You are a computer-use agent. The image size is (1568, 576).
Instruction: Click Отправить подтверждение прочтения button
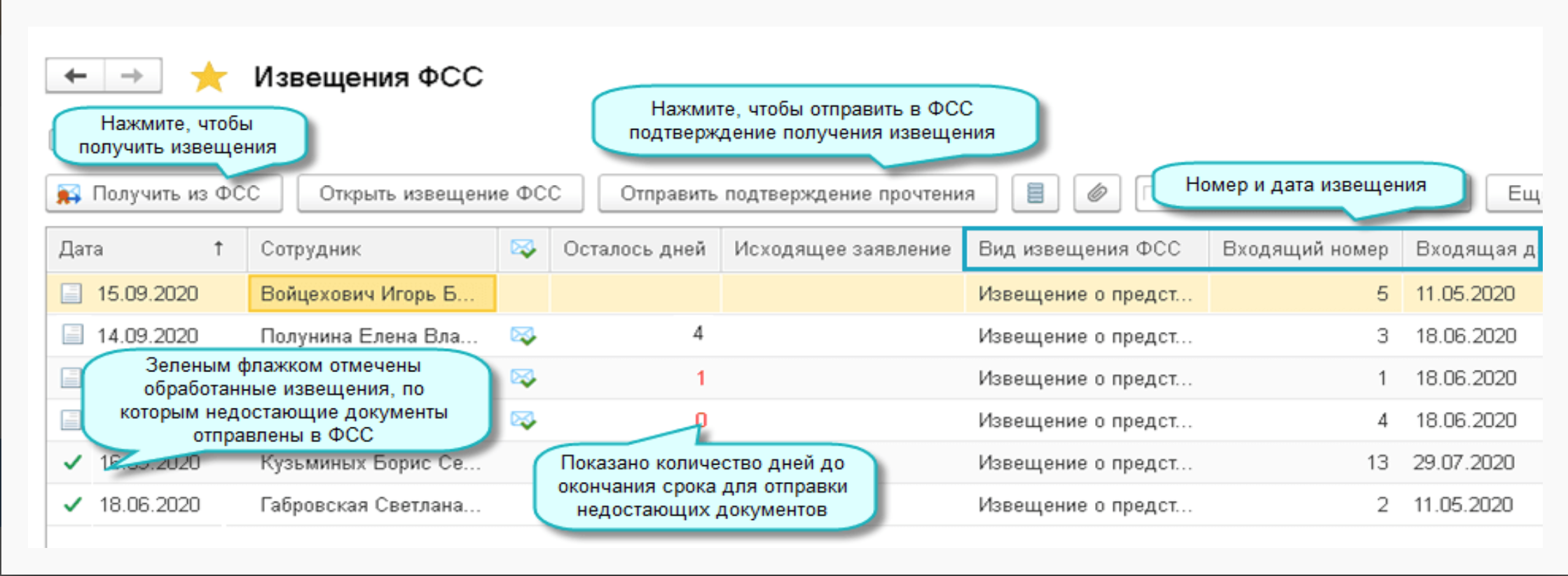pos(797,193)
